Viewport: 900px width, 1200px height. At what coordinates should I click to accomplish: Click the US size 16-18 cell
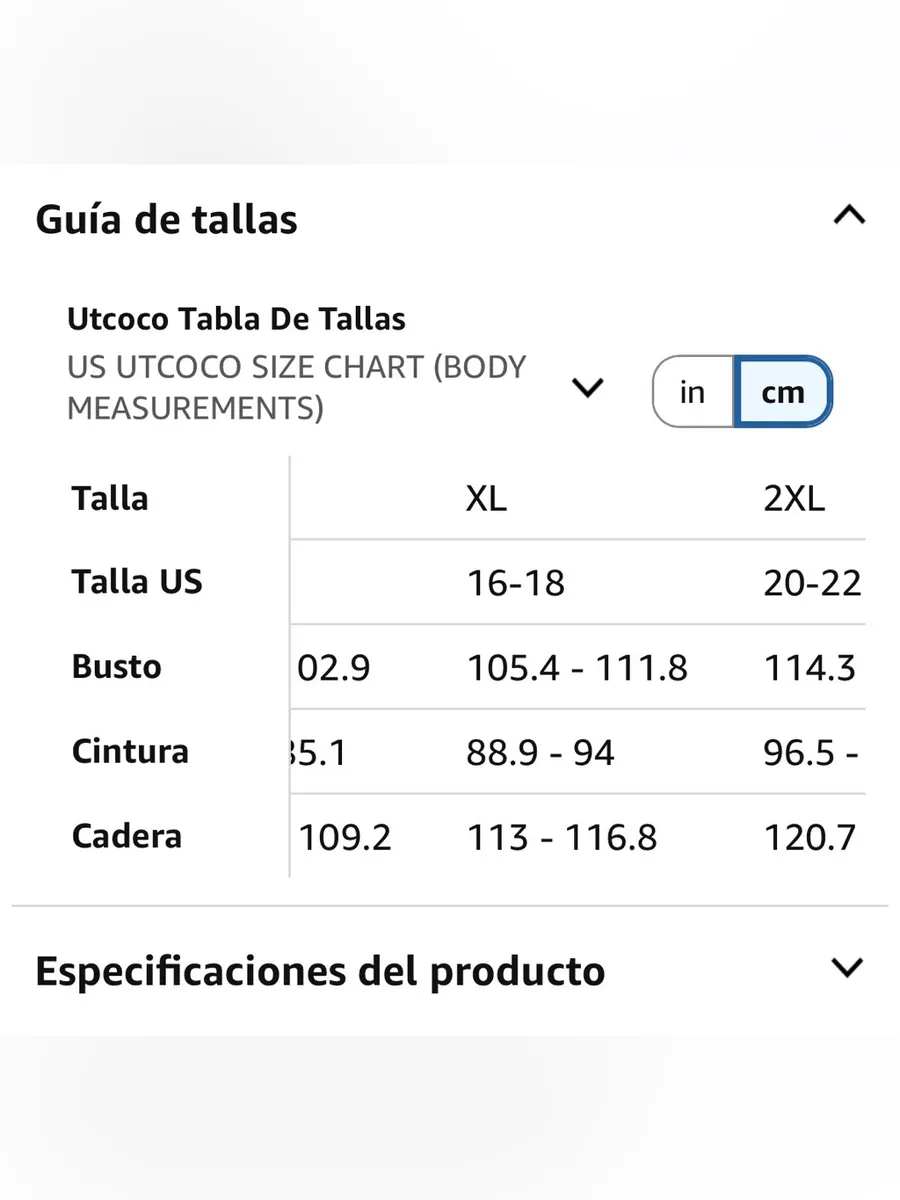pyautogui.click(x=516, y=582)
